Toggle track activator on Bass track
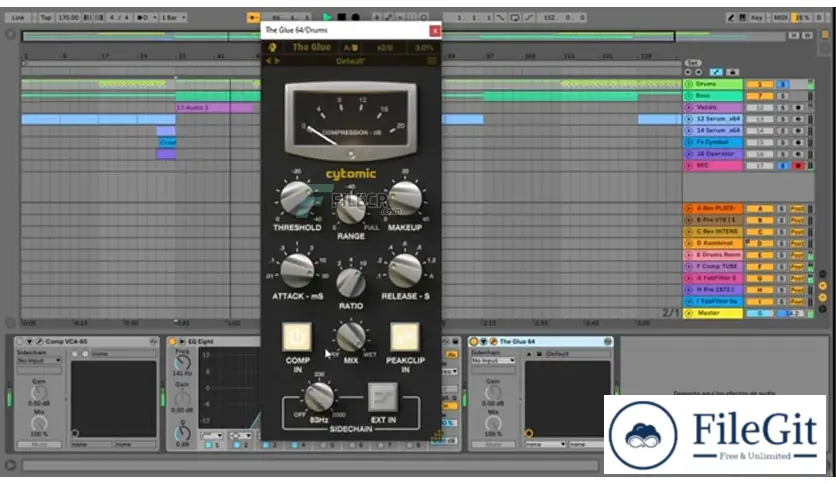This screenshot has width=836, height=484. pos(760,96)
